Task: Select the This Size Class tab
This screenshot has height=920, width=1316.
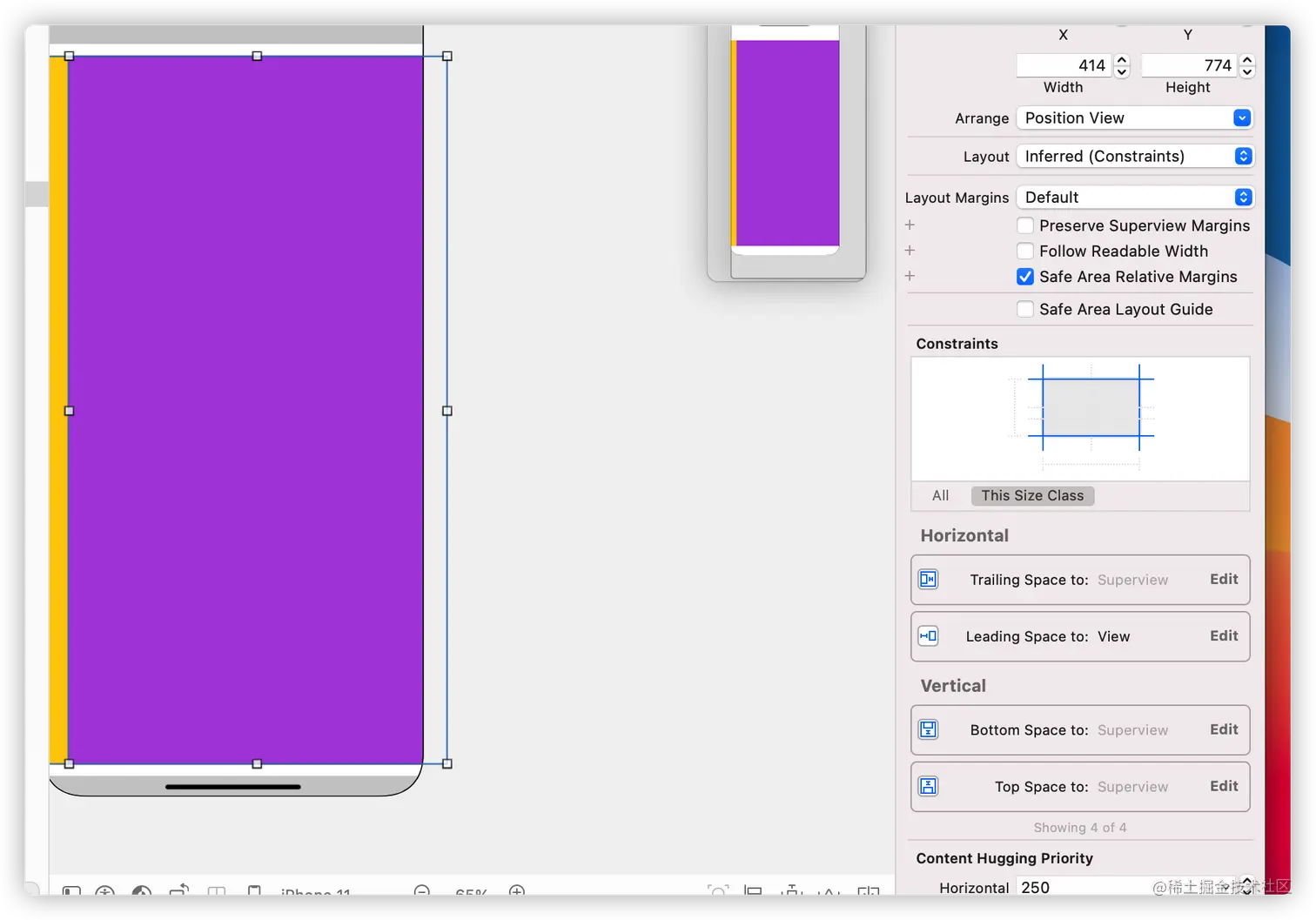Action: [x=1032, y=495]
